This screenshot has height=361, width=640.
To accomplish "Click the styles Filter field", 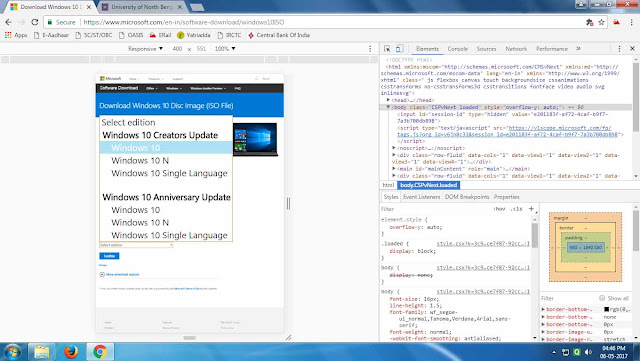I will (435, 209).
